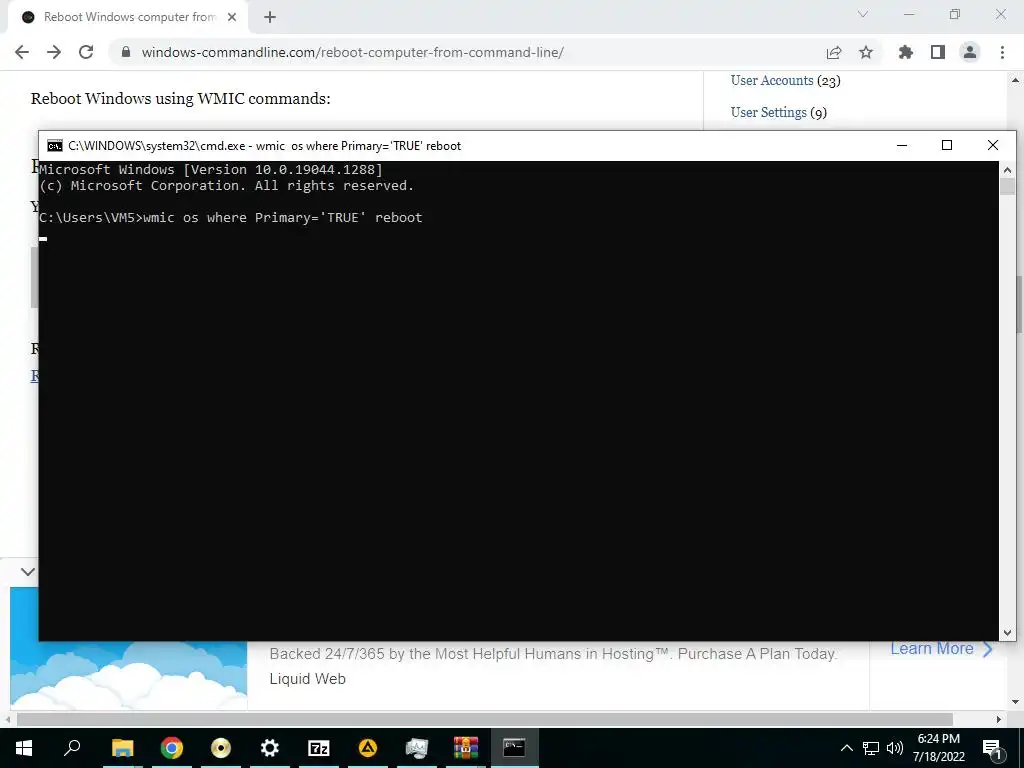
Task: Go back to the previous page in Chrome
Action: tap(22, 52)
